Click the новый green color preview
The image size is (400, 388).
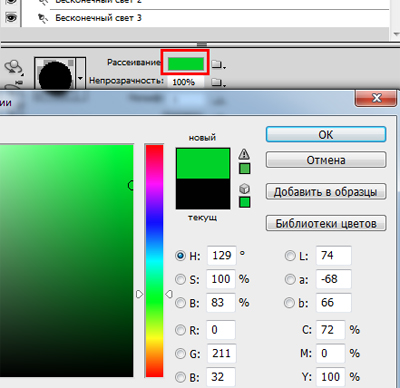point(203,163)
